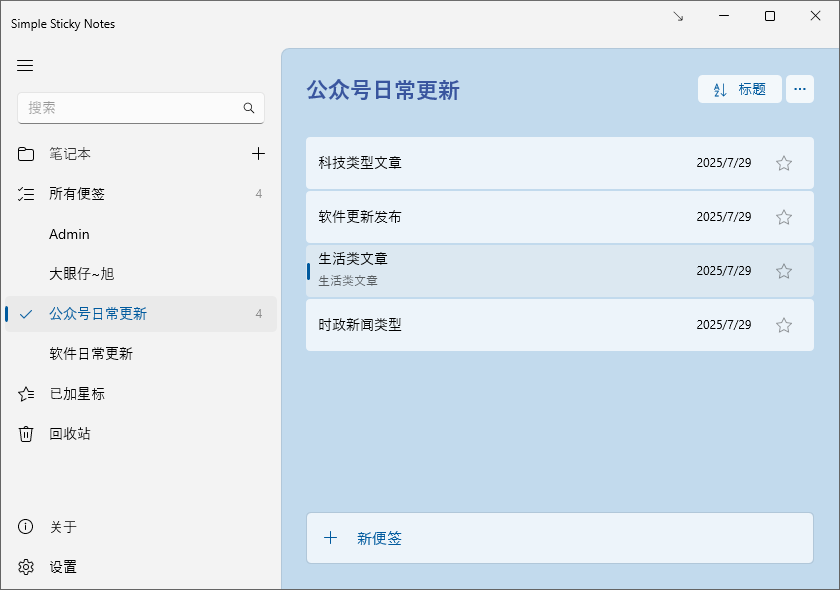Open the 标题 sort dropdown
Image resolution: width=840 pixels, height=590 pixels.
pyautogui.click(x=739, y=88)
